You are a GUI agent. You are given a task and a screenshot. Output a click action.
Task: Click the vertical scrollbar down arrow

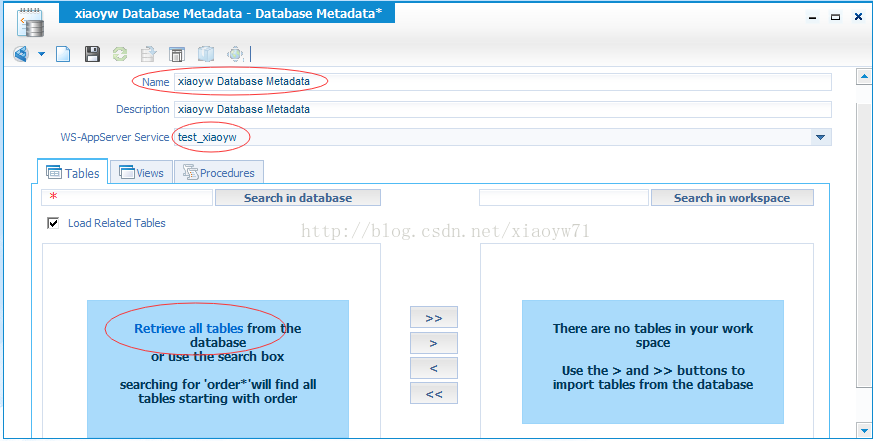[x=865, y=430]
